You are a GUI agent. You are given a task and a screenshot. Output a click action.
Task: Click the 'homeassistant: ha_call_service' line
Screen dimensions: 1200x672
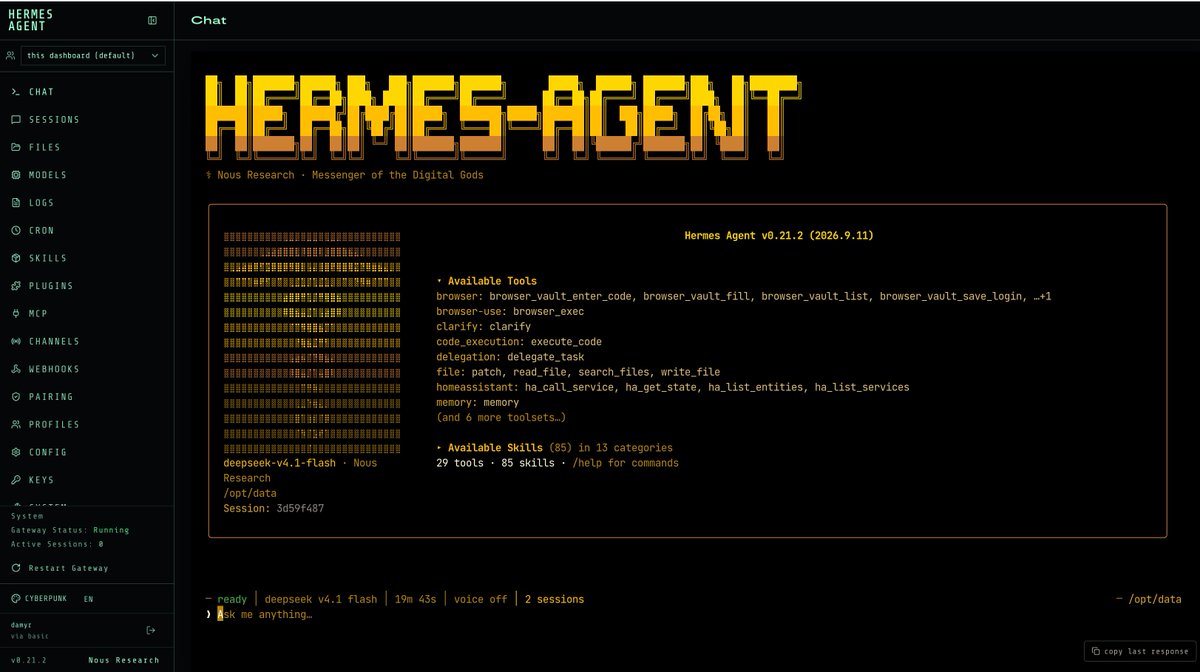(673, 387)
